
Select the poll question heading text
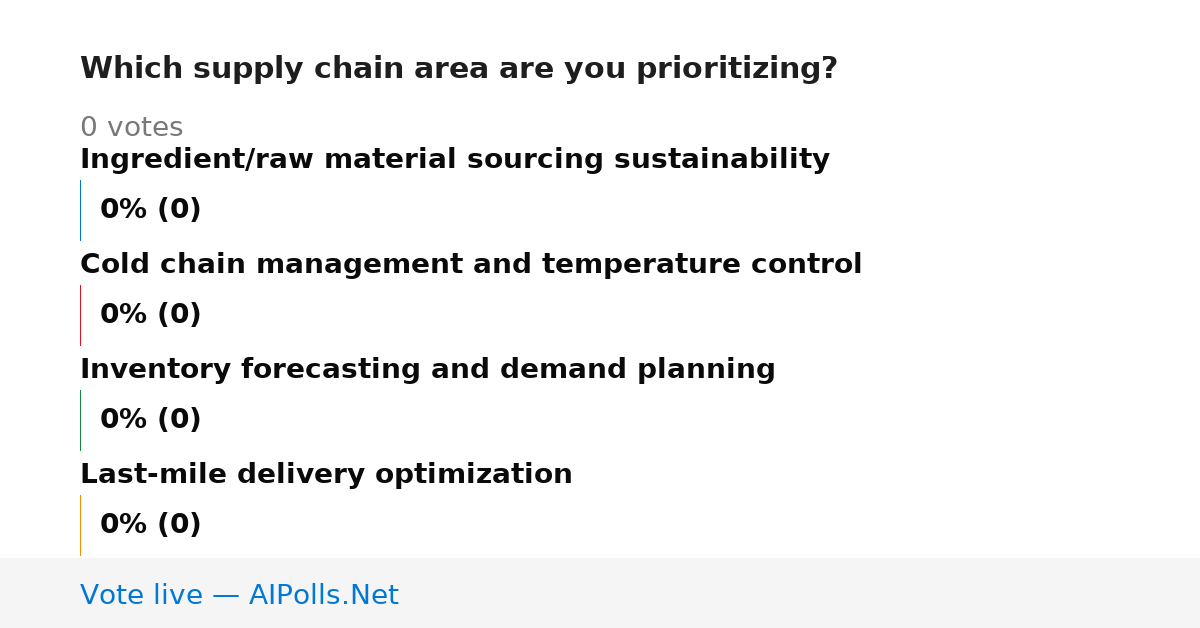tap(459, 69)
